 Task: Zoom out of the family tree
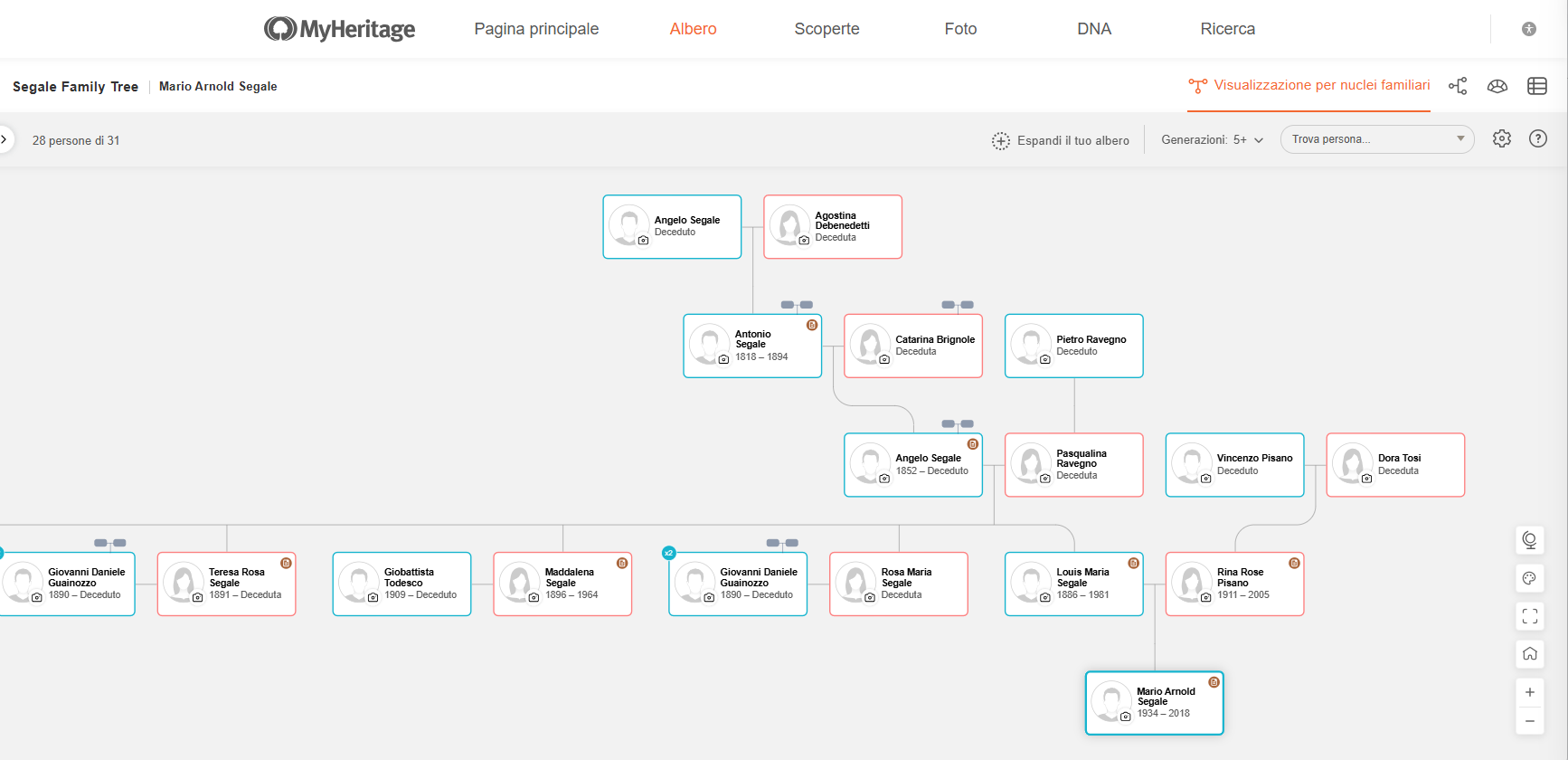tap(1530, 721)
